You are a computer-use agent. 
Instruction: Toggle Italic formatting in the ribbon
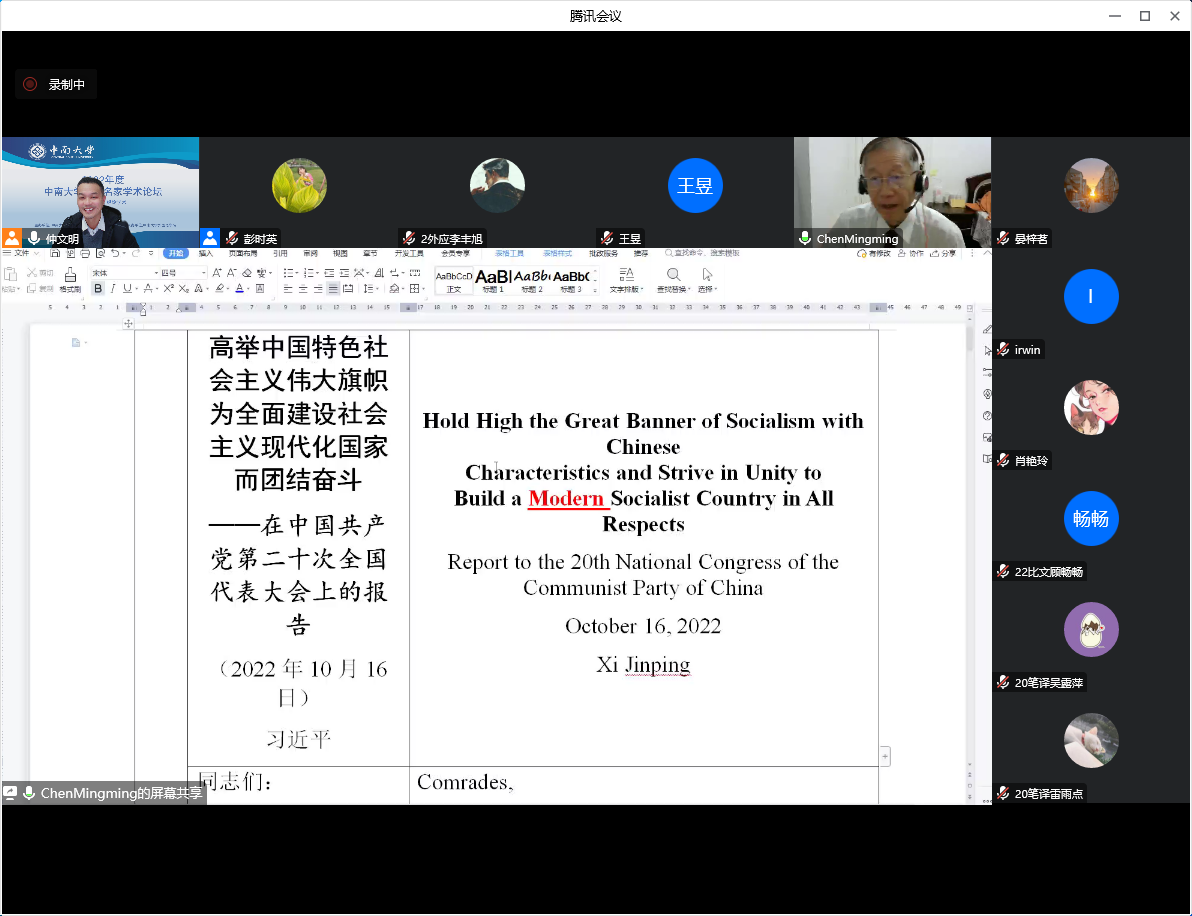112,289
